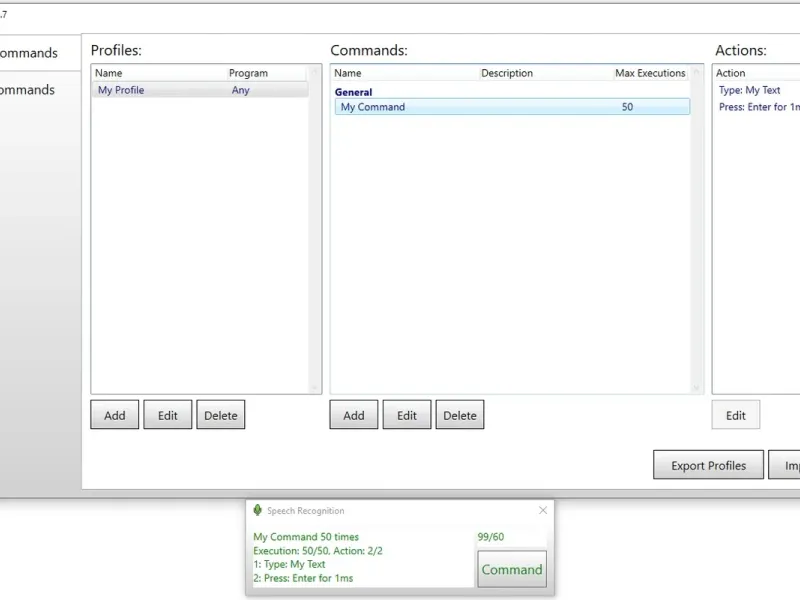Viewport: 800px width, 600px height.
Task: Select the Press: Enter action row
Action: [x=757, y=107]
